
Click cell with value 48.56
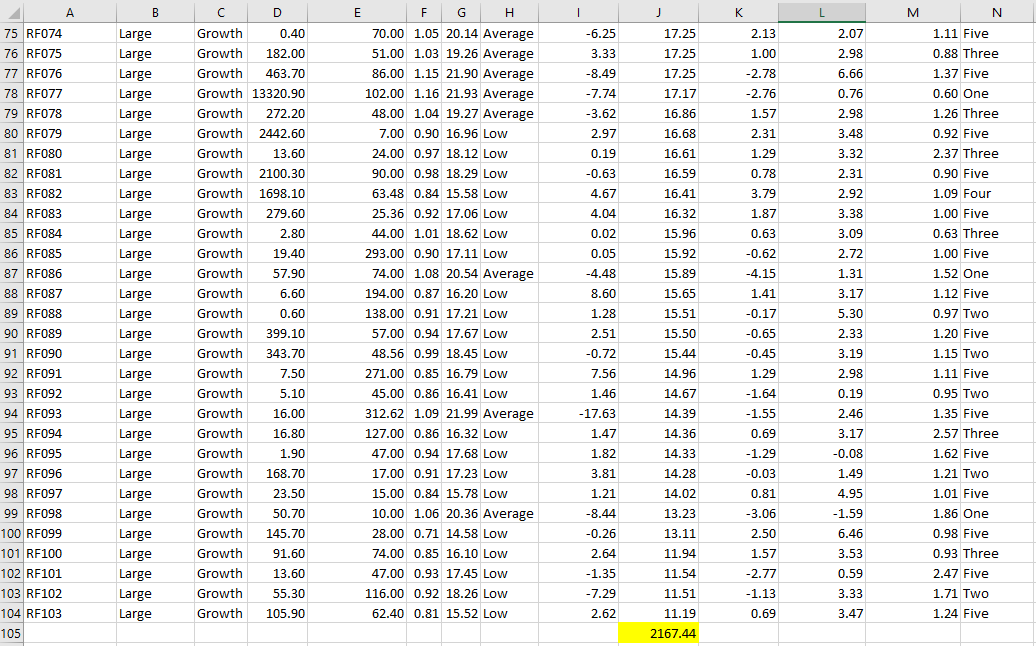(x=357, y=353)
